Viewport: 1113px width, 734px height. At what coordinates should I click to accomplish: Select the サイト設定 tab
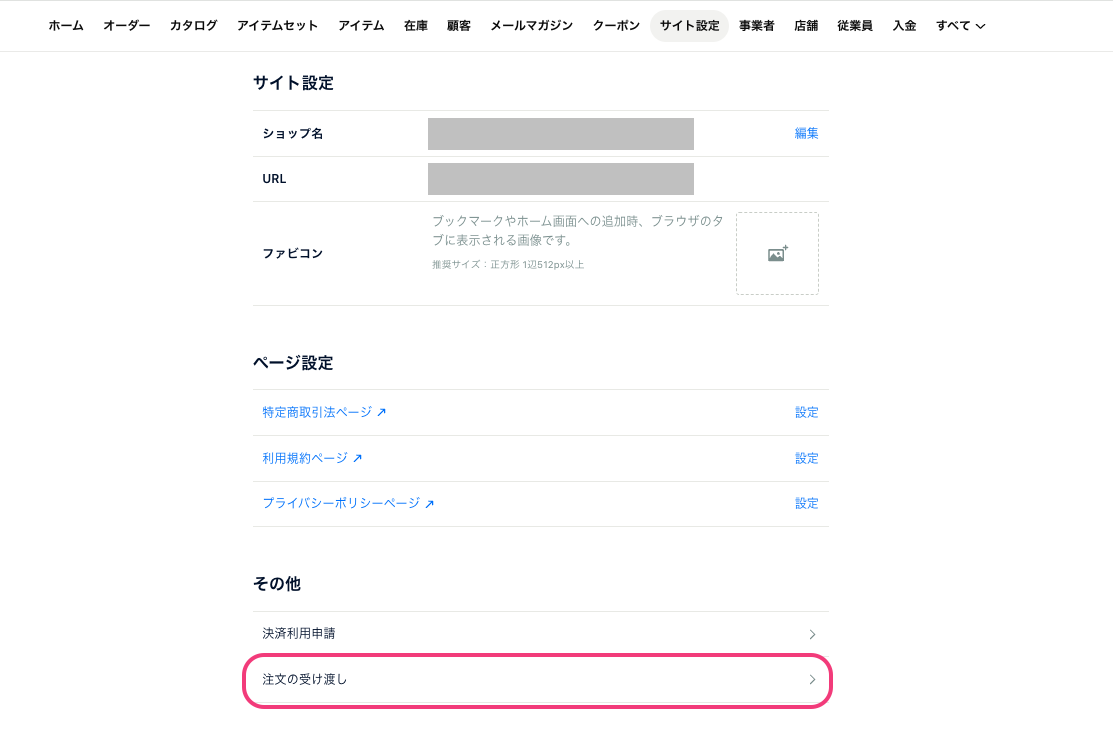[x=689, y=26]
